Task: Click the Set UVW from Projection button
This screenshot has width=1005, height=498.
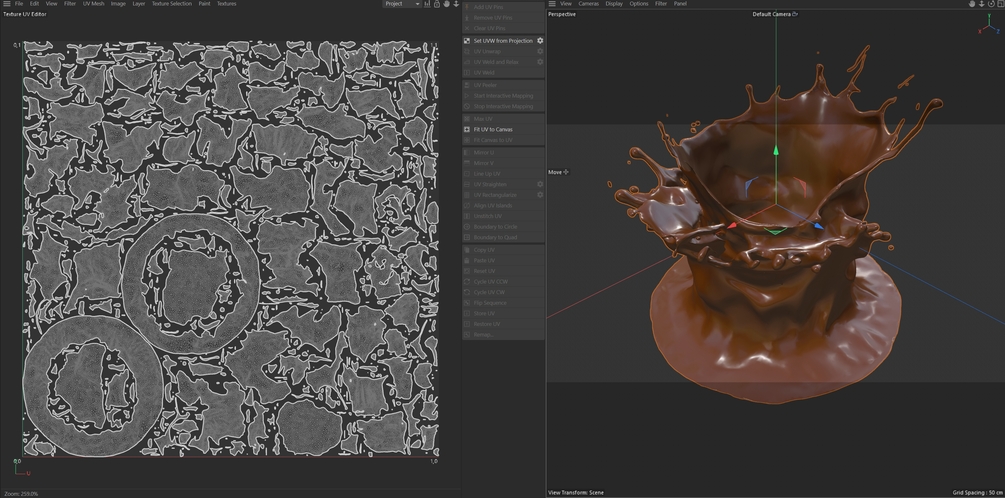Action: tap(503, 41)
